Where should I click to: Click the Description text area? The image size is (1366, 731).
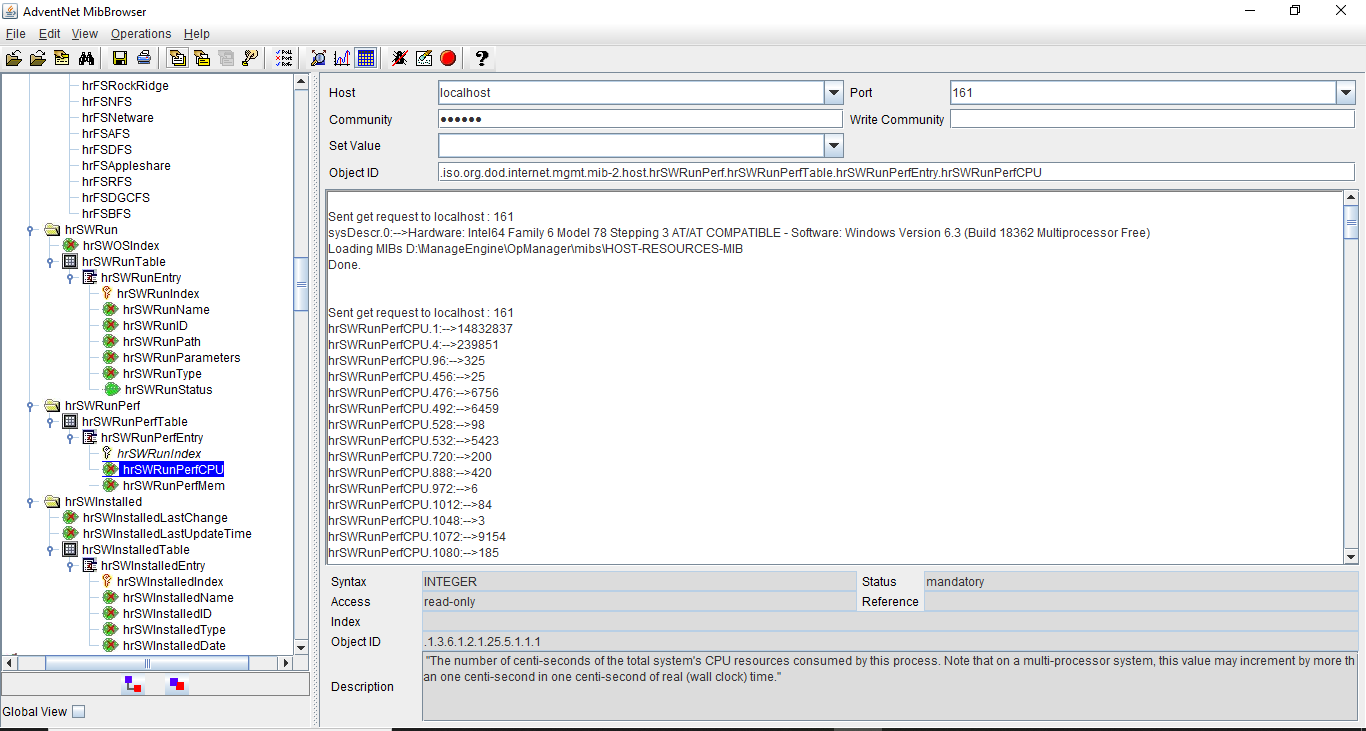(x=890, y=686)
